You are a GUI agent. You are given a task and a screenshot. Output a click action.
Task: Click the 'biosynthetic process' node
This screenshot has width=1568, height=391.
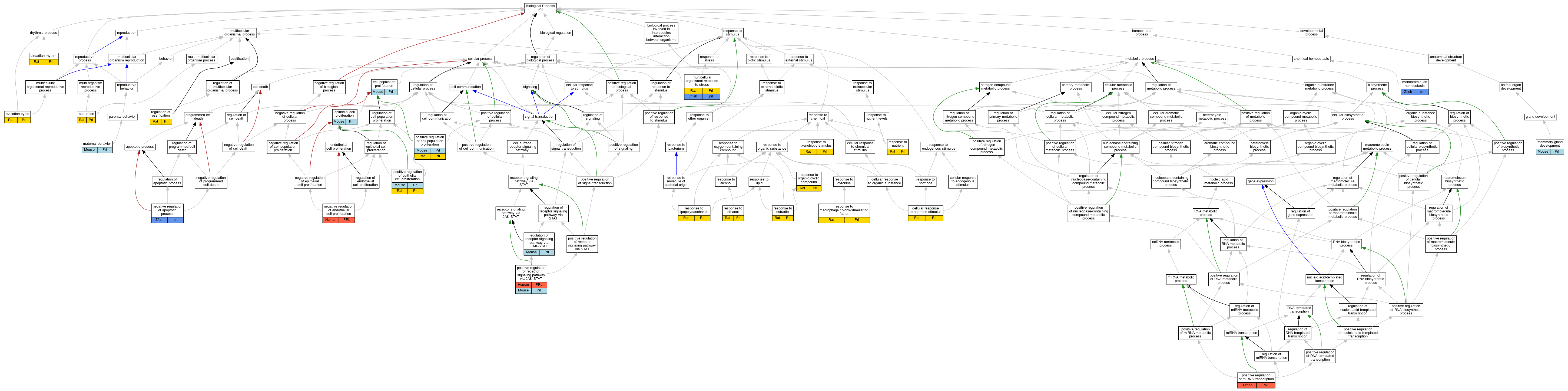tap(1377, 87)
